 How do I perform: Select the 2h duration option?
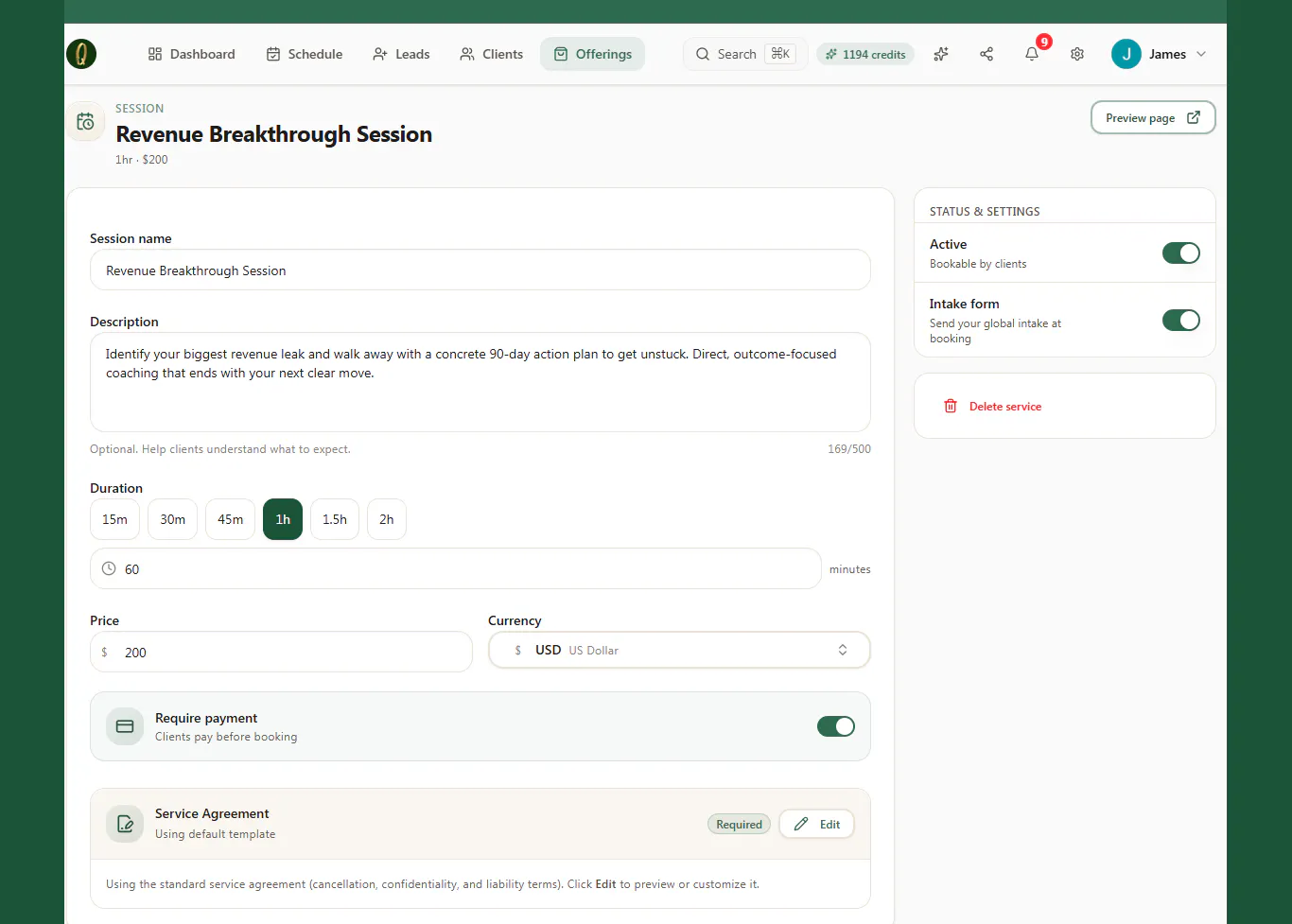(387, 519)
